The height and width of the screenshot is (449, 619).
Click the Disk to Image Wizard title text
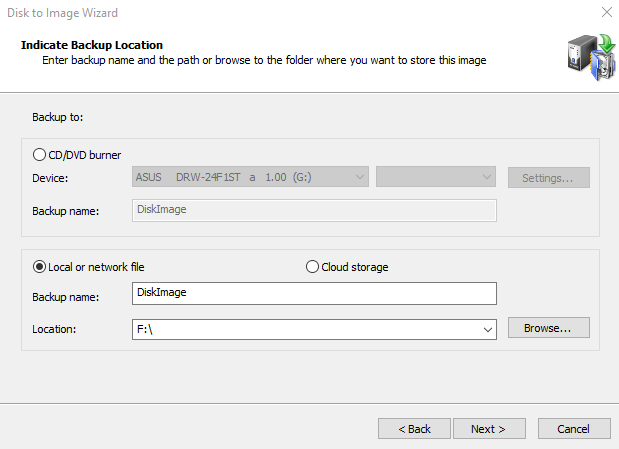click(62, 13)
